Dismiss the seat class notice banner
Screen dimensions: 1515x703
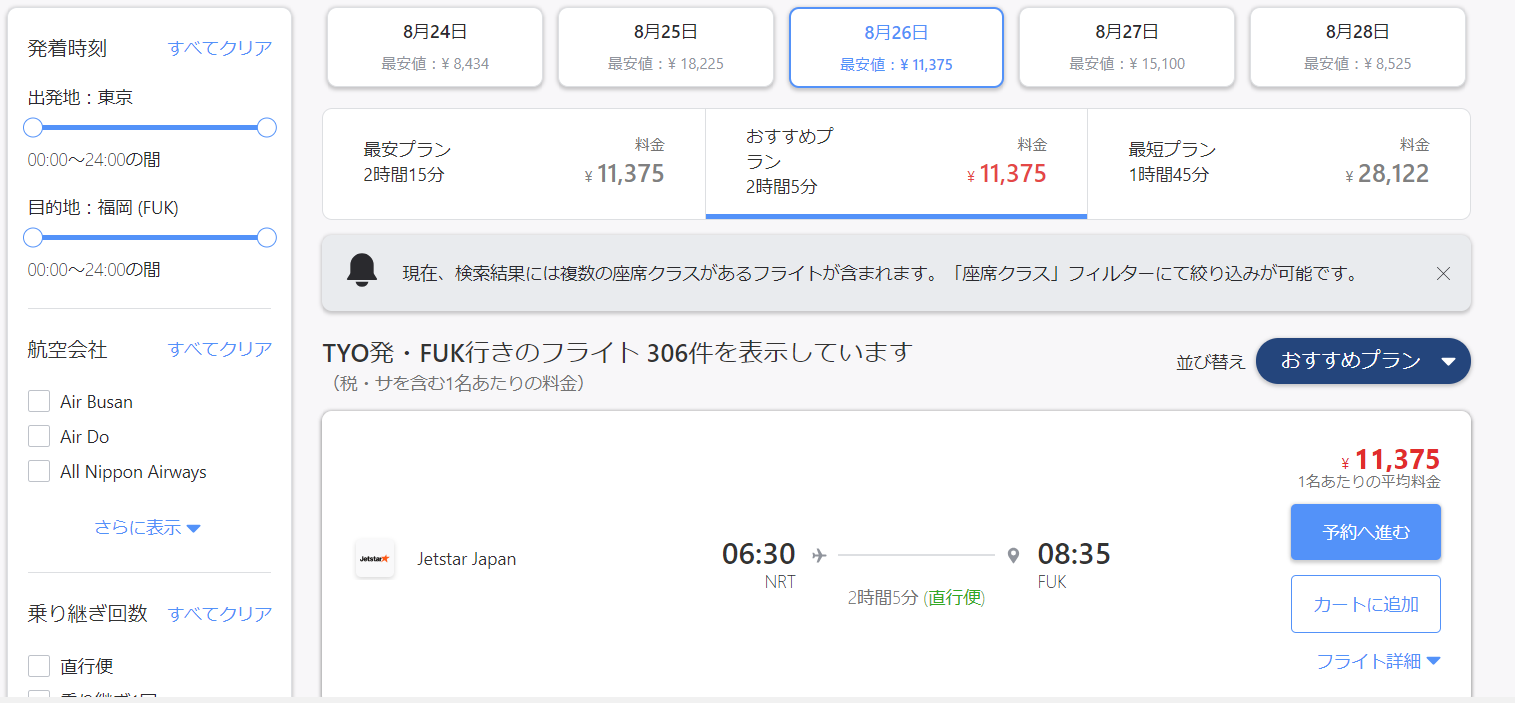click(x=1443, y=273)
